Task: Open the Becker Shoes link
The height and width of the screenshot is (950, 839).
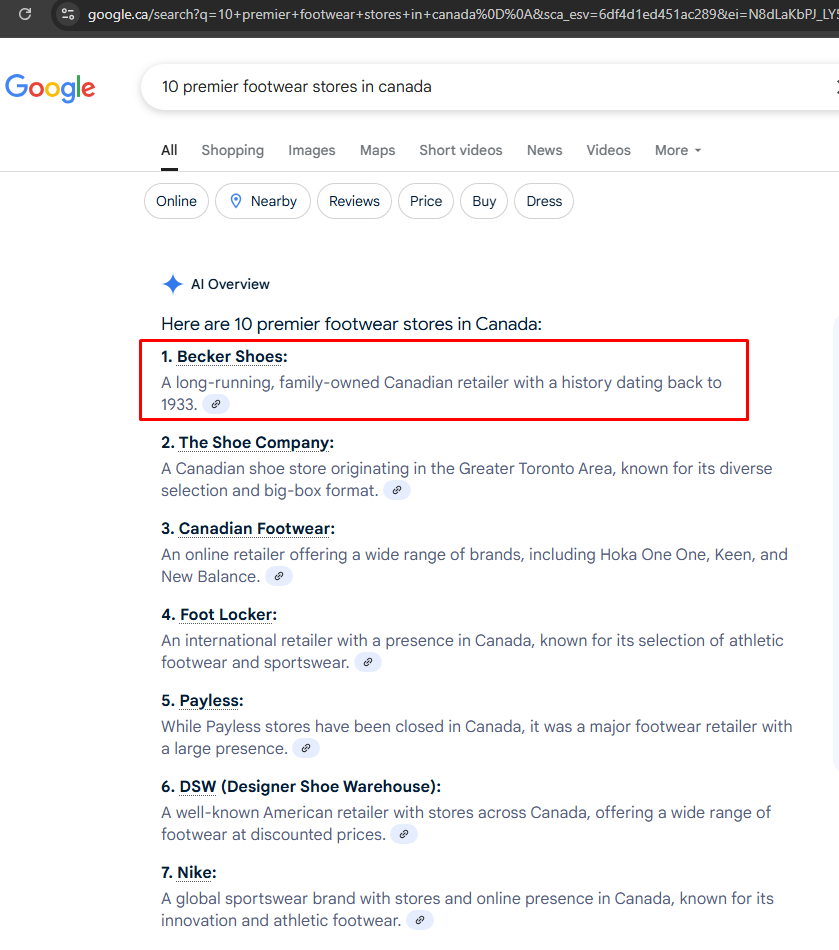Action: [x=231, y=357]
